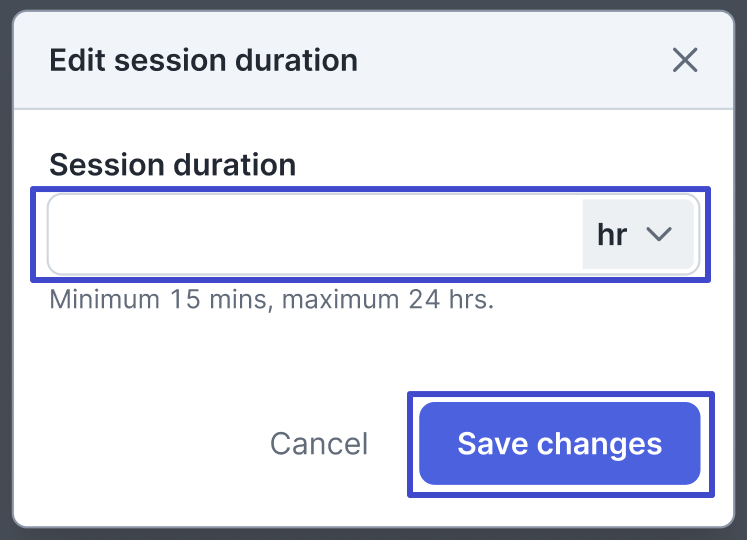Click the blue Save changes button
The width and height of the screenshot is (747, 540).
pyautogui.click(x=559, y=444)
